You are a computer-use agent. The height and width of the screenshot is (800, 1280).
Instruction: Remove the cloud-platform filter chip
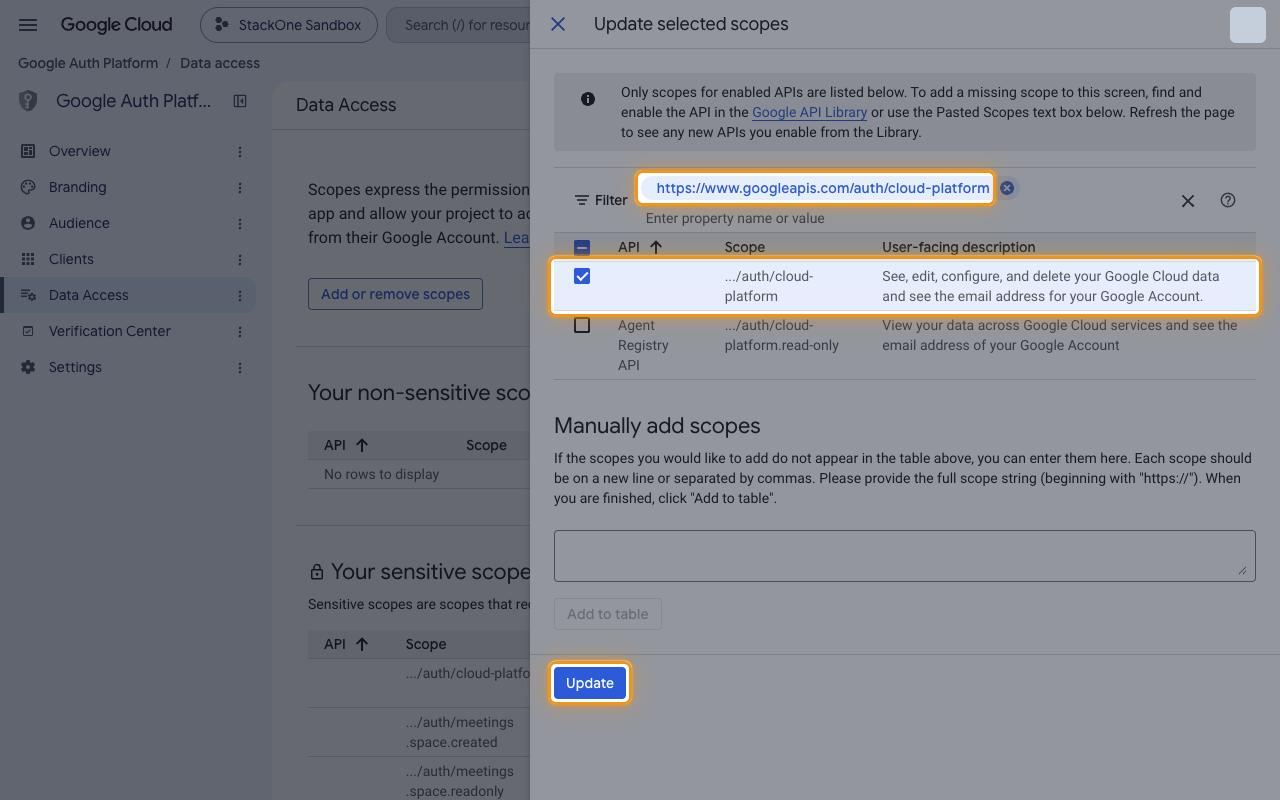click(1007, 188)
